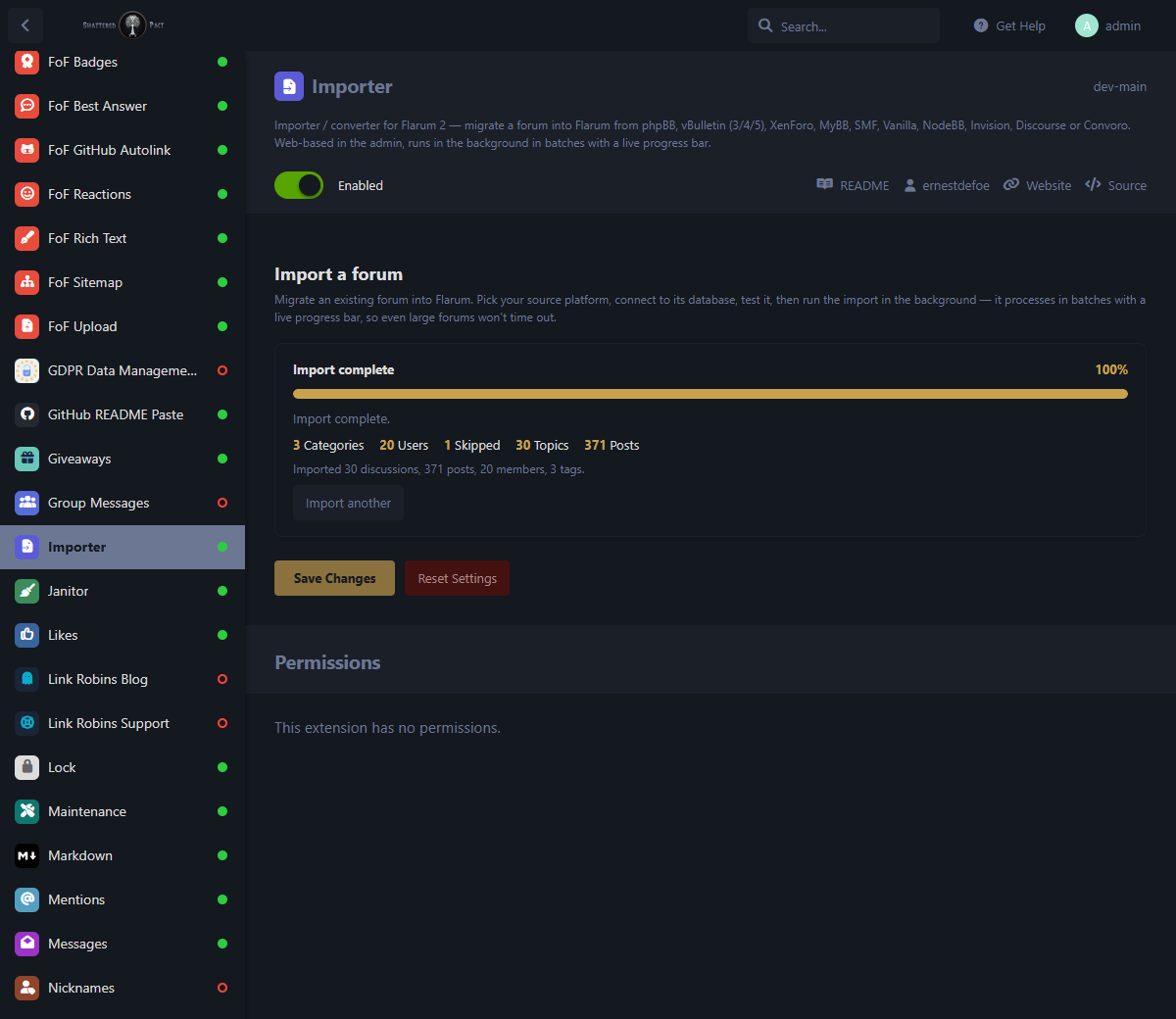1176x1019 pixels.
Task: Click the Maintenance tools icon
Action: 27,811
